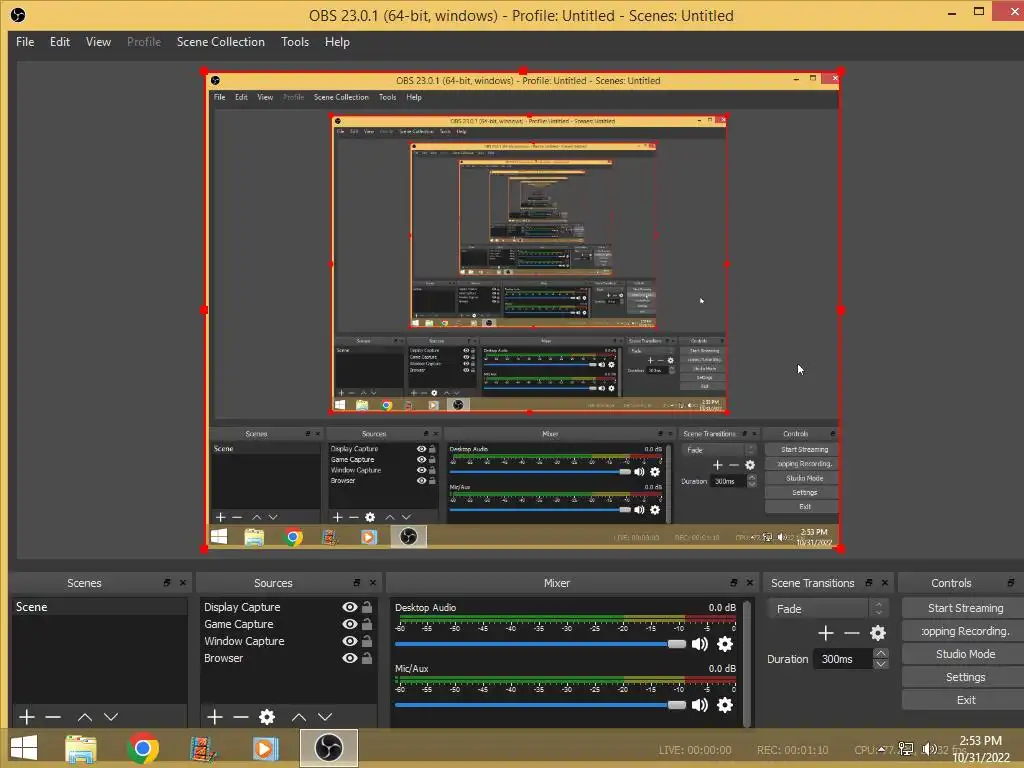Open File Explorer from taskbar
This screenshot has height=768, width=1024.
click(x=80, y=748)
